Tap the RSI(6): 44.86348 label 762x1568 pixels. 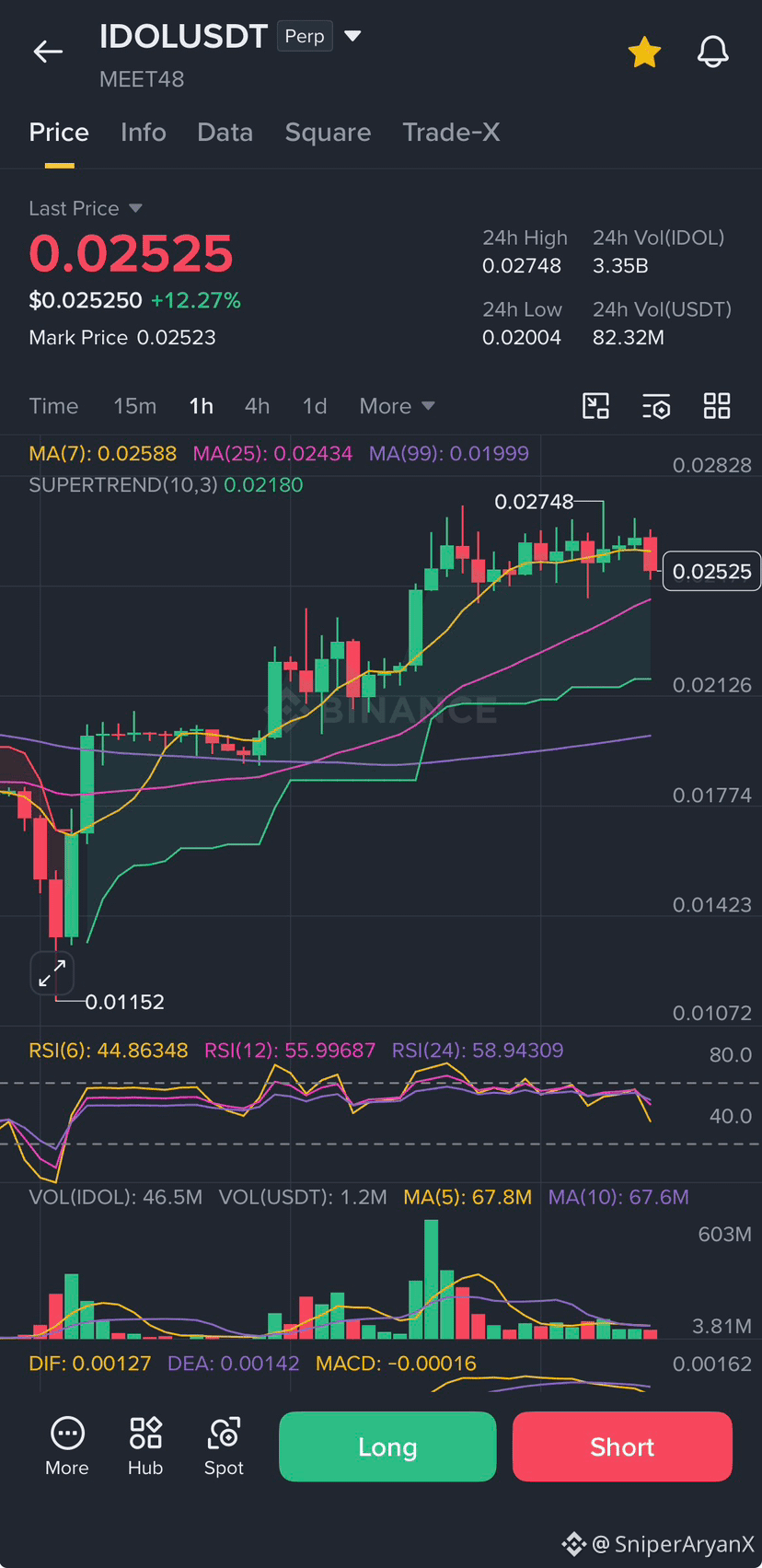click(109, 1051)
